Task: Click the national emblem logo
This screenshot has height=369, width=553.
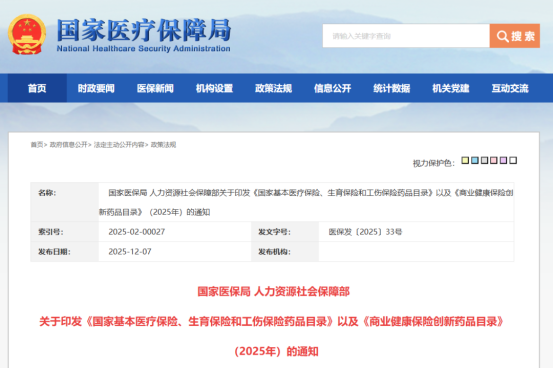Action: [27, 34]
